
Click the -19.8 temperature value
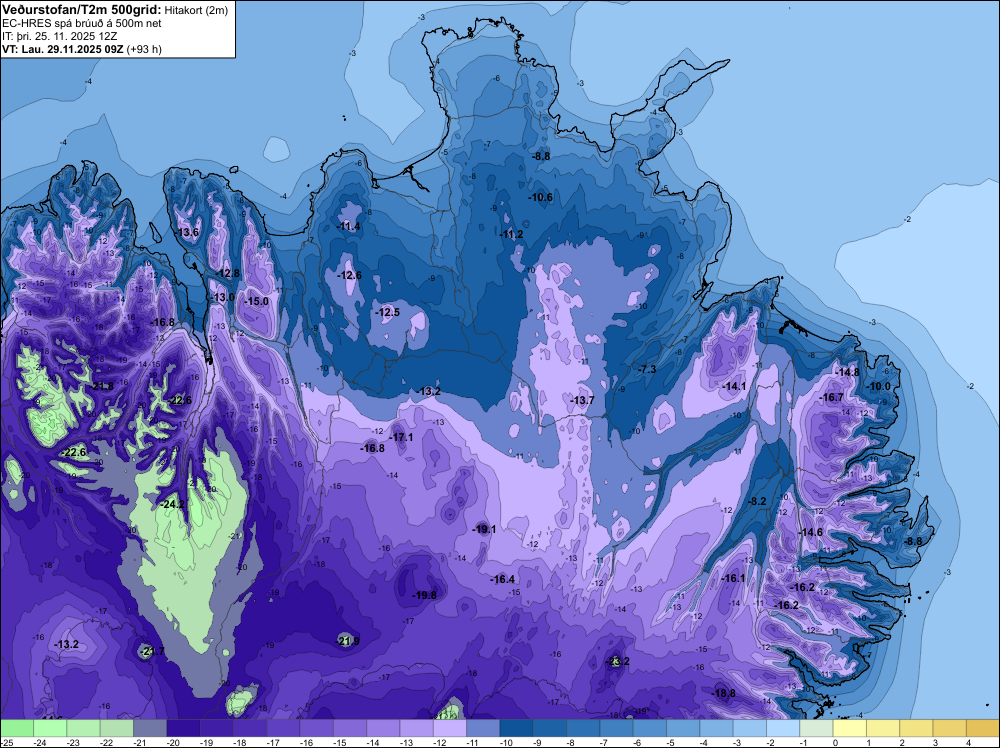tap(425, 595)
